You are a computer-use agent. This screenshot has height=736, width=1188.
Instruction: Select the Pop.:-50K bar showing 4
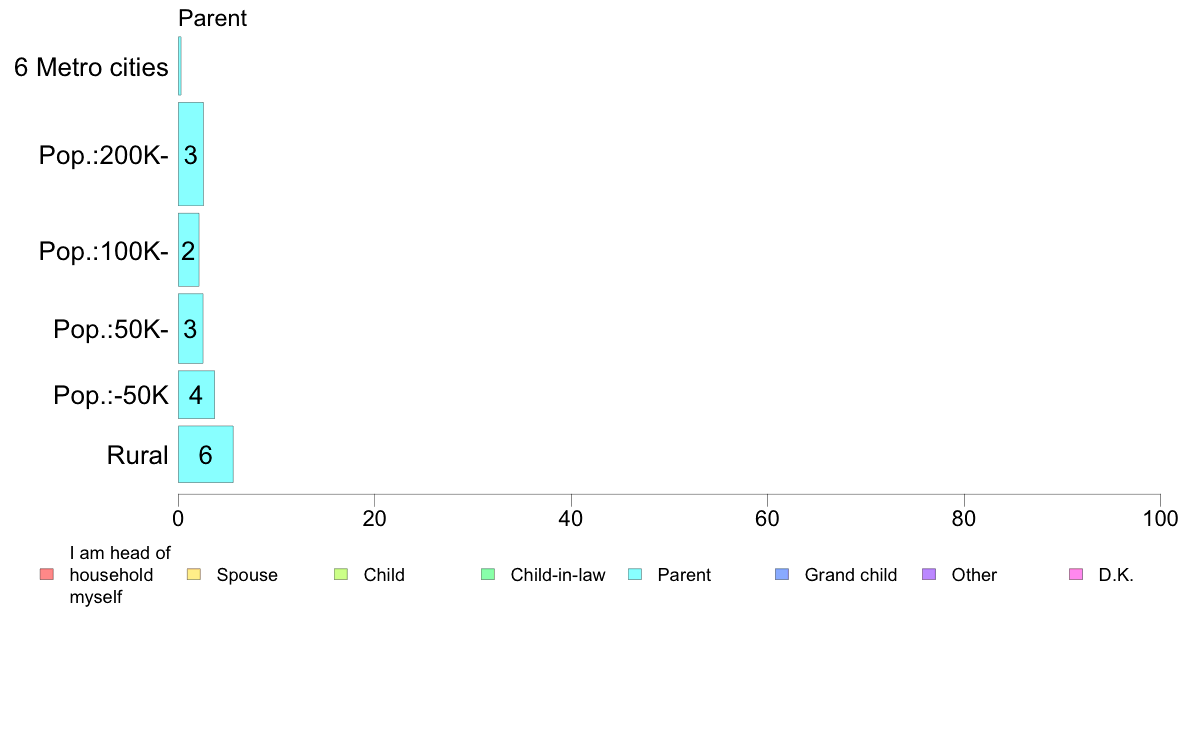pos(196,394)
